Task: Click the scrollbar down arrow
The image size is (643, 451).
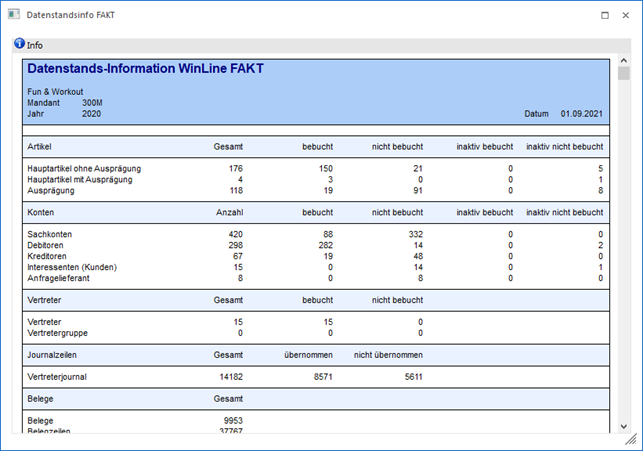Action: pyautogui.click(x=624, y=425)
